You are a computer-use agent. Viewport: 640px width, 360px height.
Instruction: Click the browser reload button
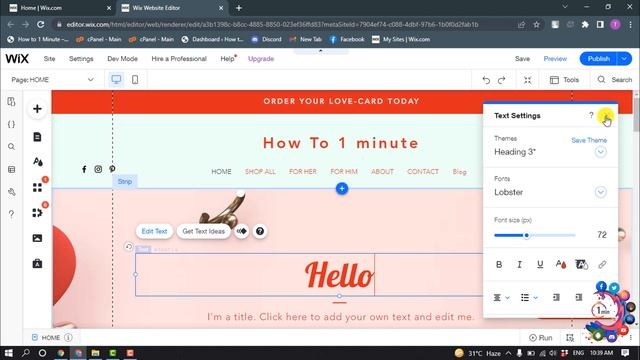pos(40,24)
